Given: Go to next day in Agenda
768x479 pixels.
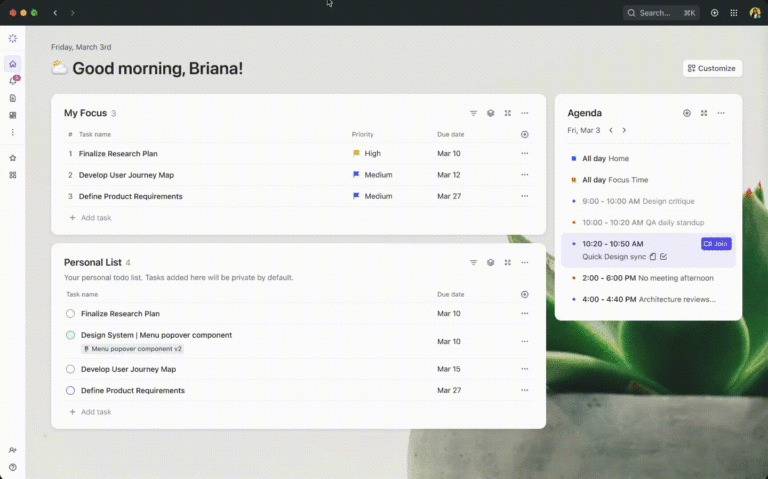Looking at the screenshot, I should click(624, 130).
